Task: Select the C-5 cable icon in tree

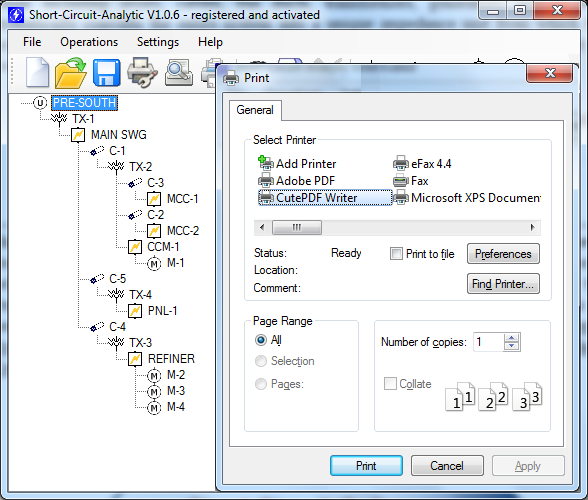Action: [97, 279]
